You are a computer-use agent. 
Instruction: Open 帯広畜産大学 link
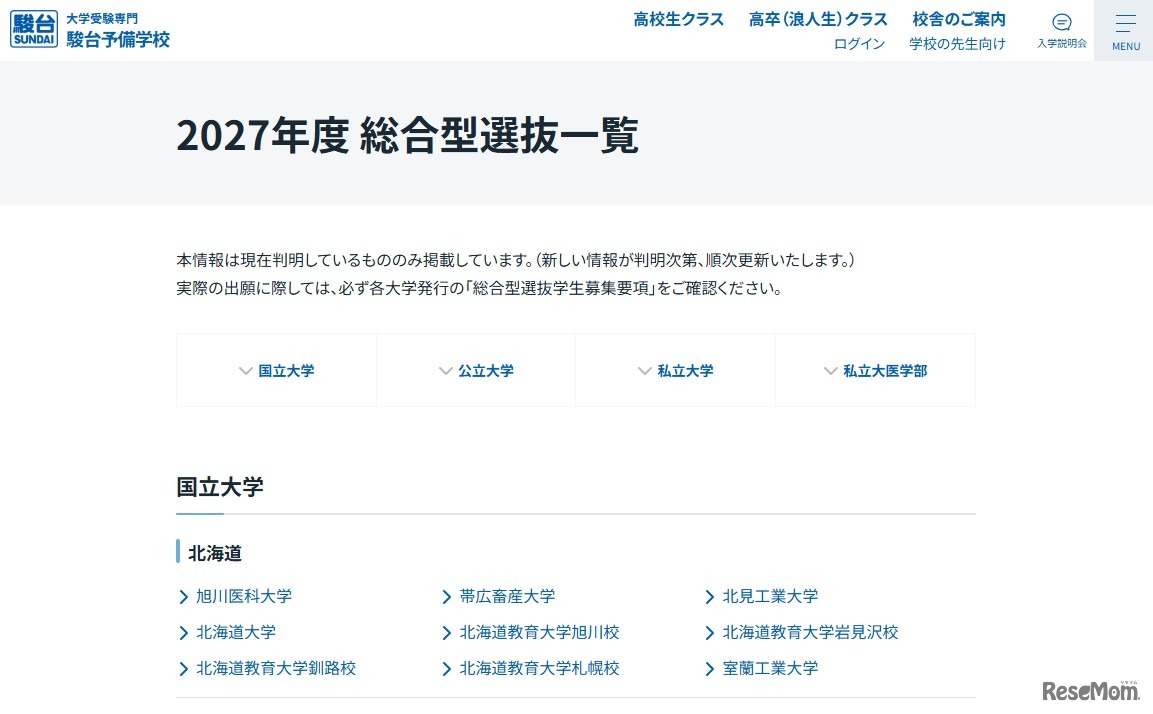[x=507, y=596]
